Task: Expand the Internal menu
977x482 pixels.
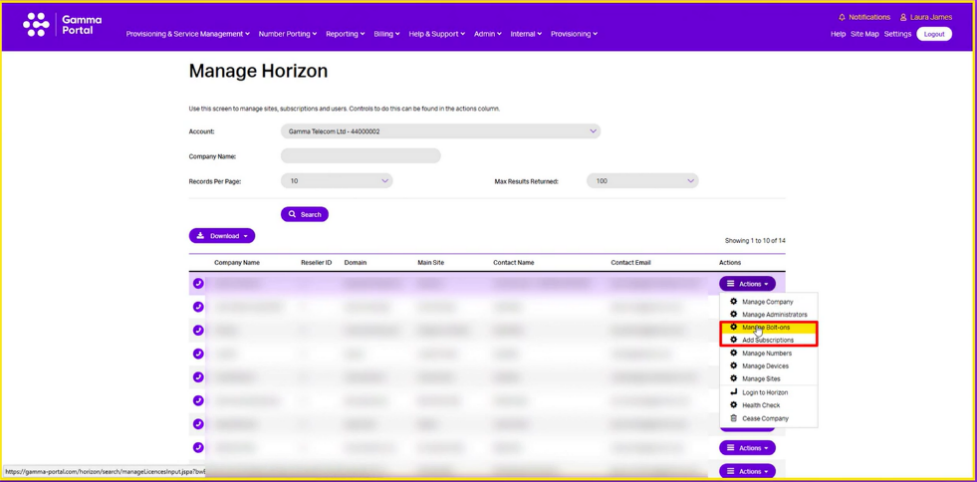Action: pyautogui.click(x=527, y=34)
